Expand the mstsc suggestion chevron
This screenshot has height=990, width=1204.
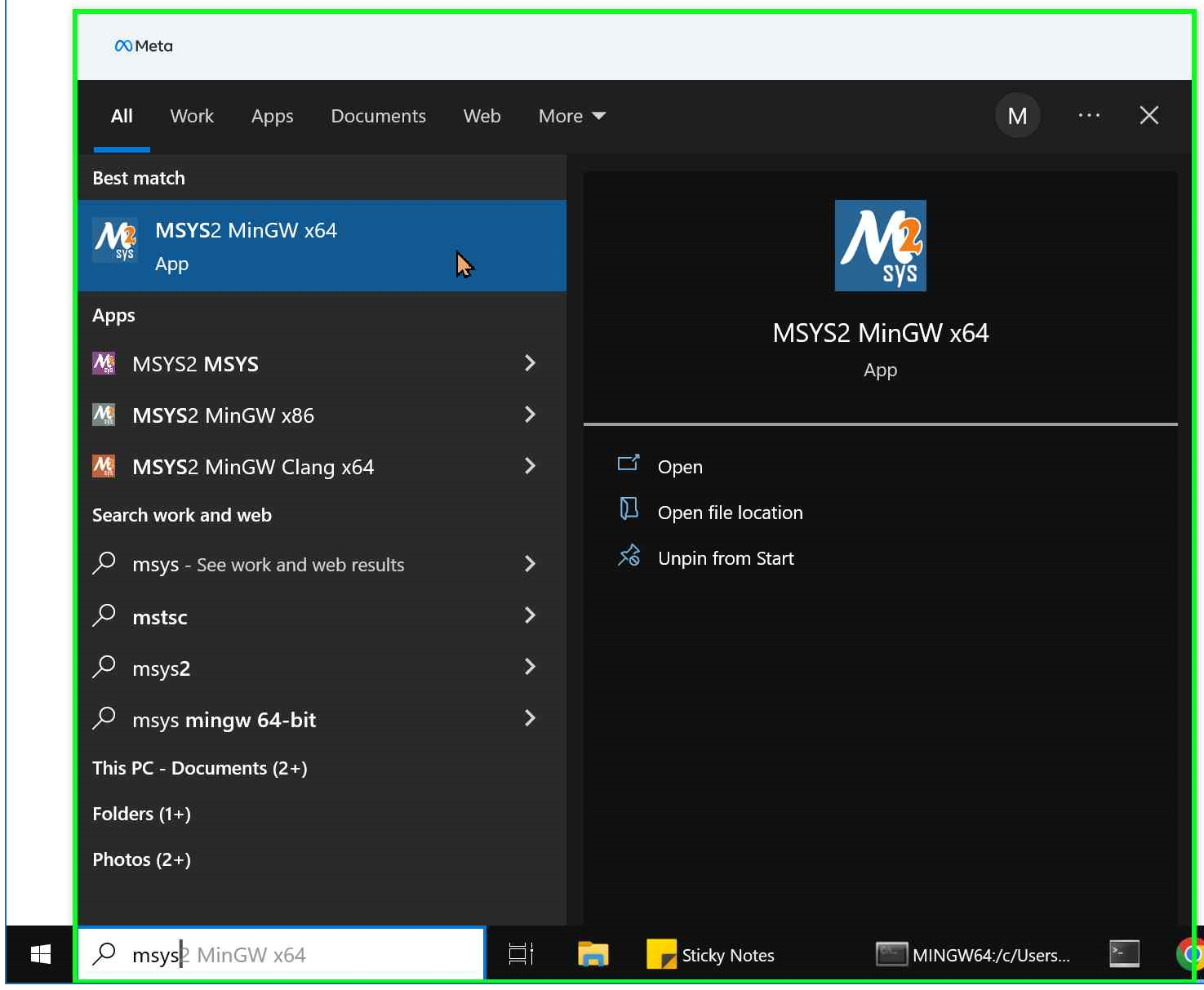(x=530, y=615)
